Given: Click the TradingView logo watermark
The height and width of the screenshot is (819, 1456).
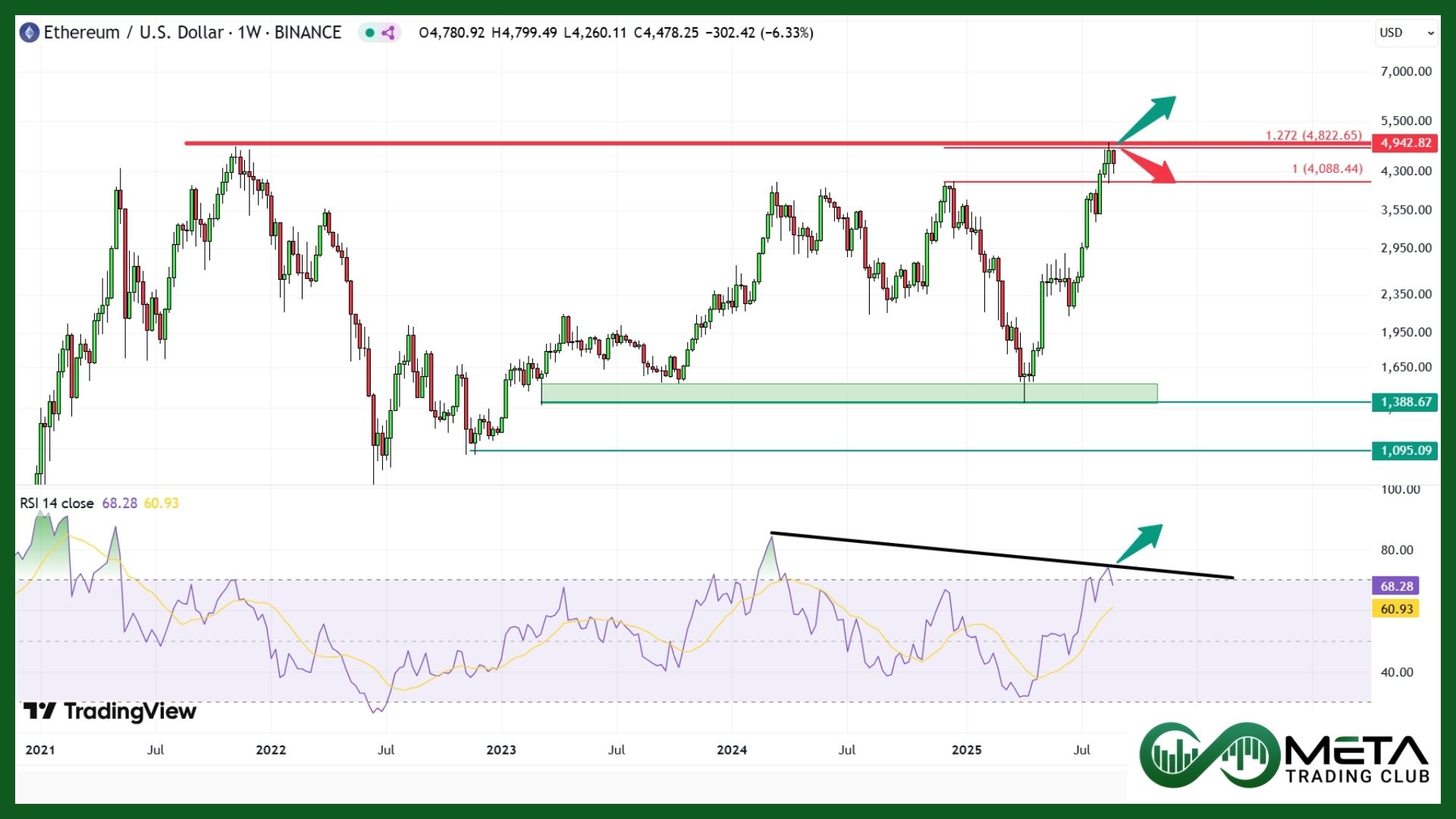Looking at the screenshot, I should point(110,711).
